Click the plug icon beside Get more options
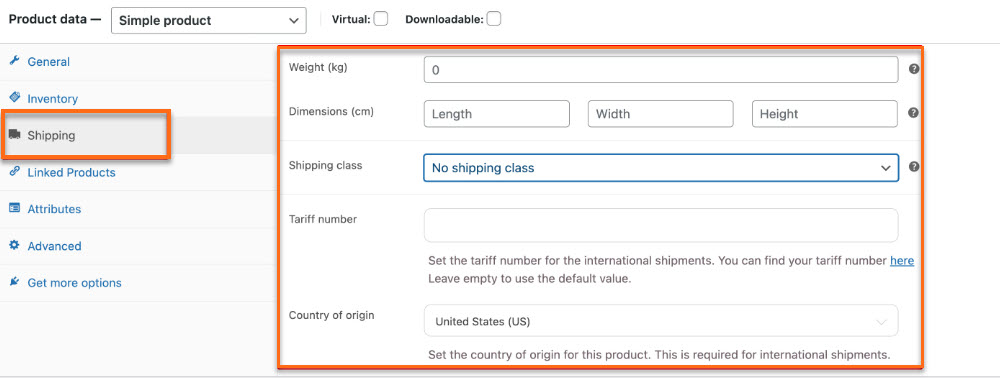 tap(14, 282)
